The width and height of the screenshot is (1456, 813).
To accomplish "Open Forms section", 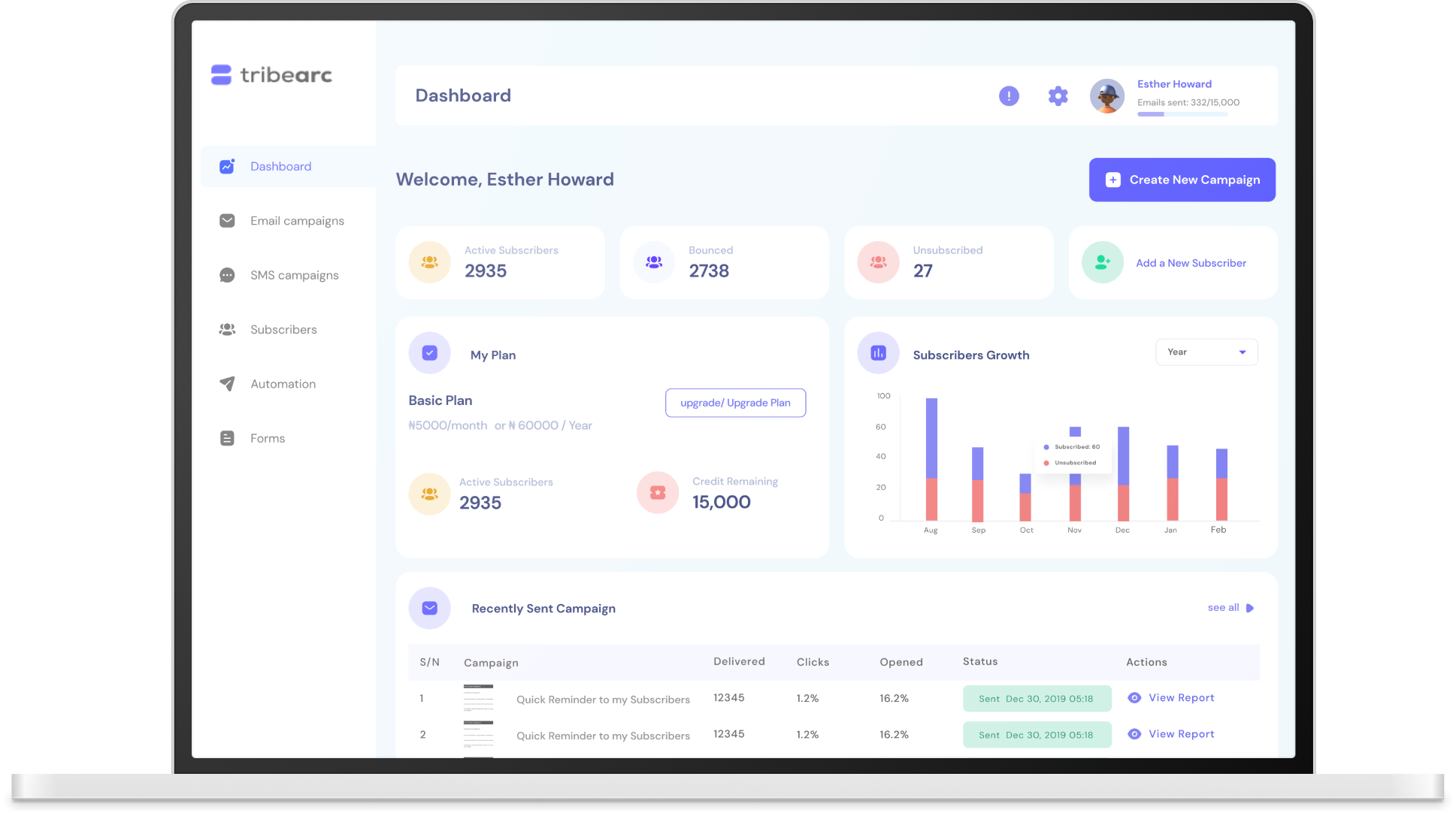I will 267,437.
